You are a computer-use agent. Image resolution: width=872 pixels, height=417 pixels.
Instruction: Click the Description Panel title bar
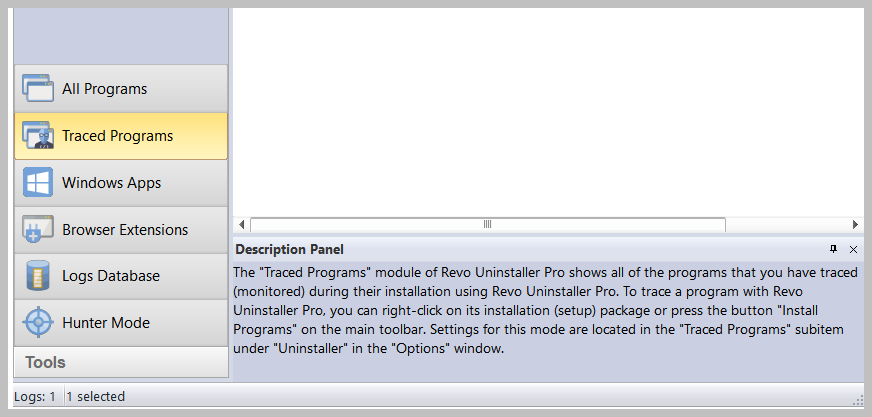pyautogui.click(x=500, y=249)
